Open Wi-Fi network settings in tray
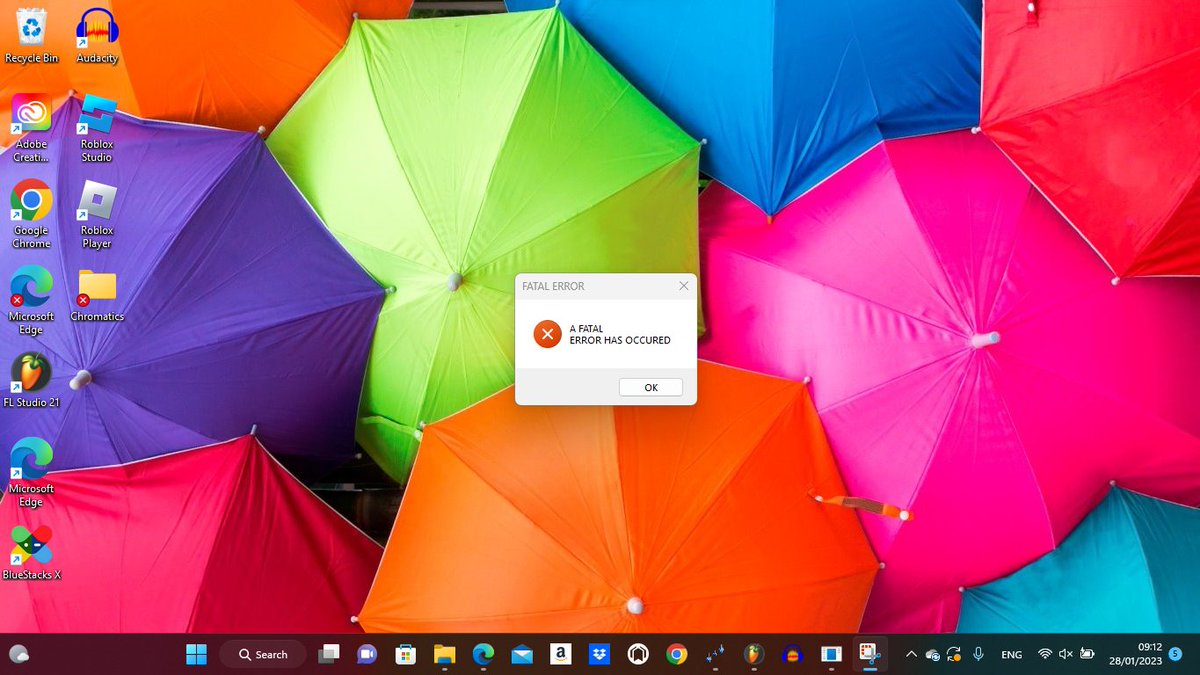 (x=1045, y=654)
